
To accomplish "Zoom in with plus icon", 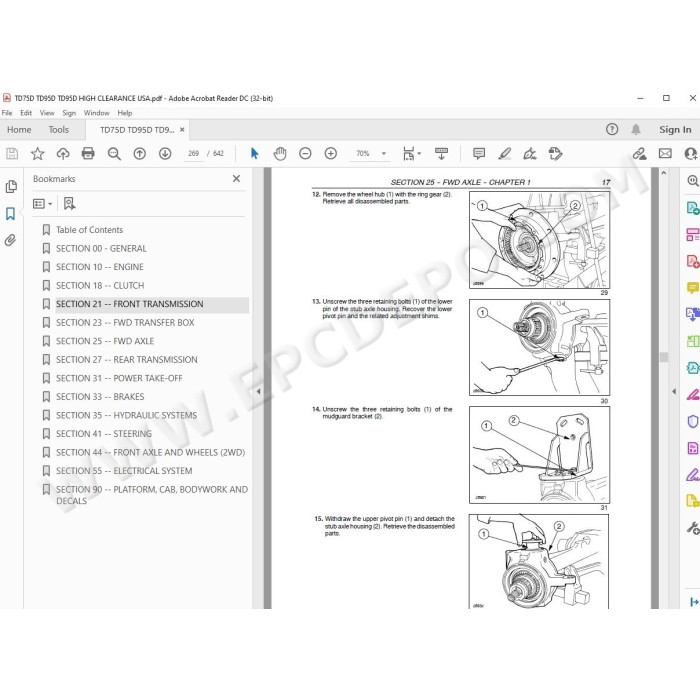I will click(x=331, y=154).
